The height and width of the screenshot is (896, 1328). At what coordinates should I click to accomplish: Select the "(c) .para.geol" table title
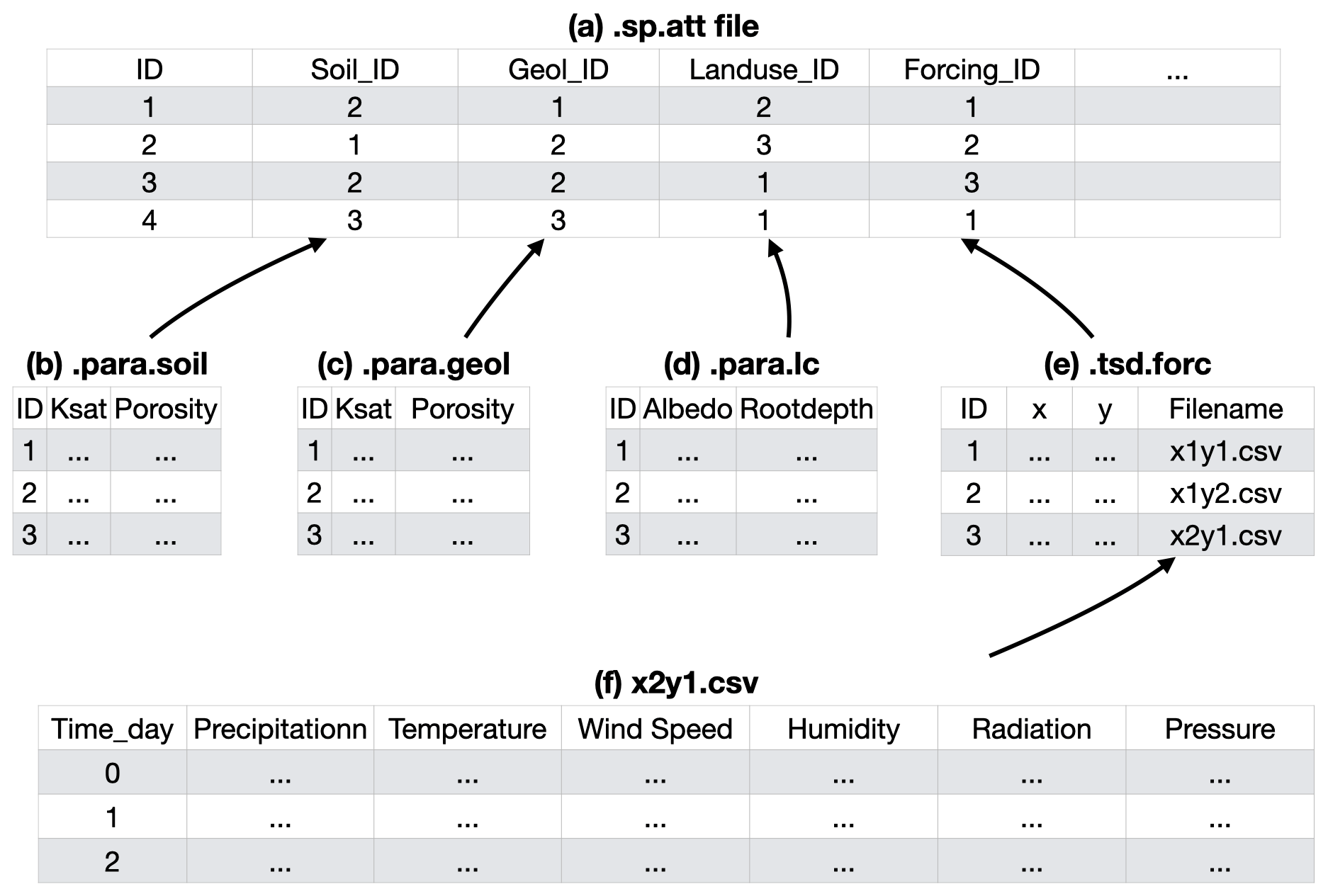coord(413,364)
